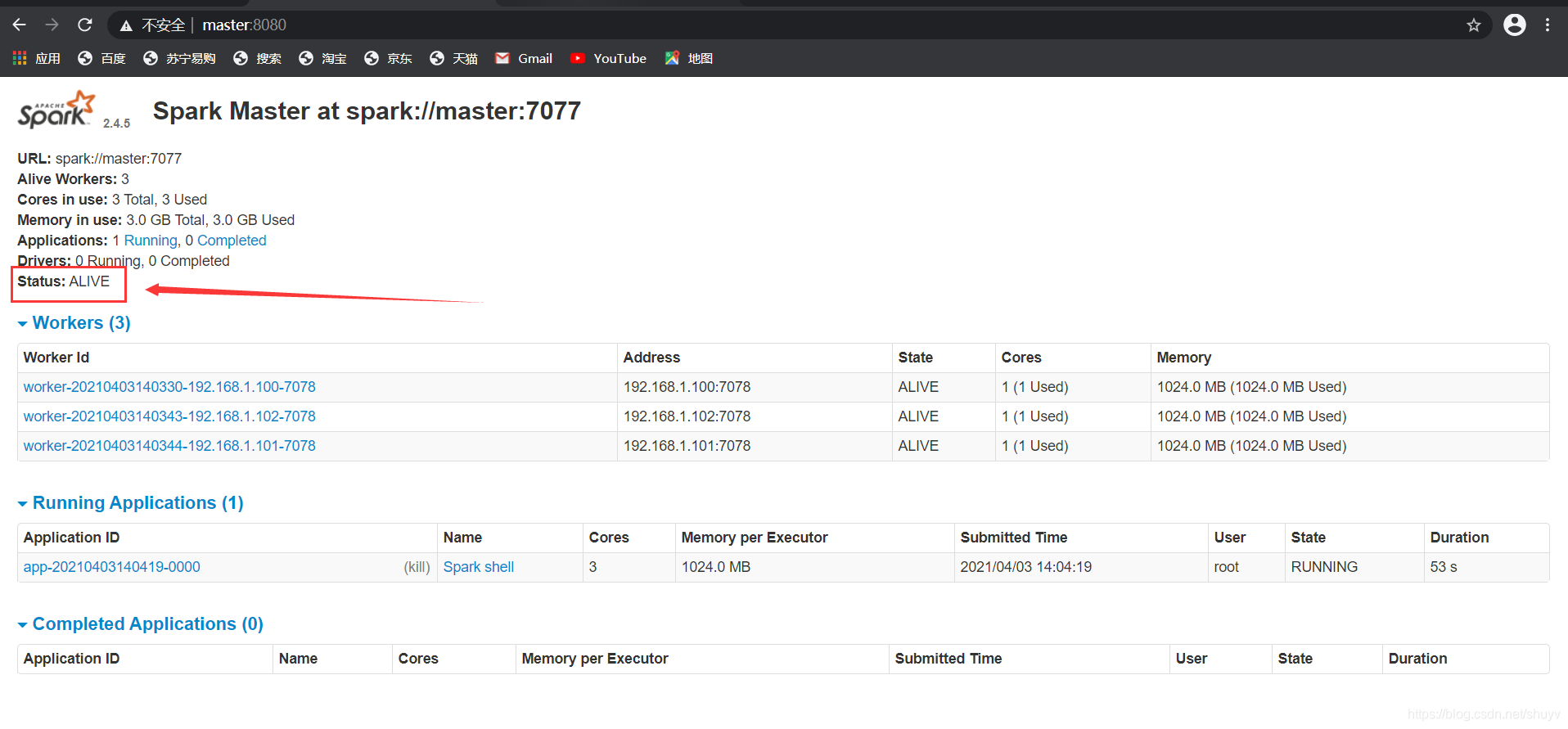Click the Cores column header in Workers
1568x729 pixels.
tap(1021, 358)
